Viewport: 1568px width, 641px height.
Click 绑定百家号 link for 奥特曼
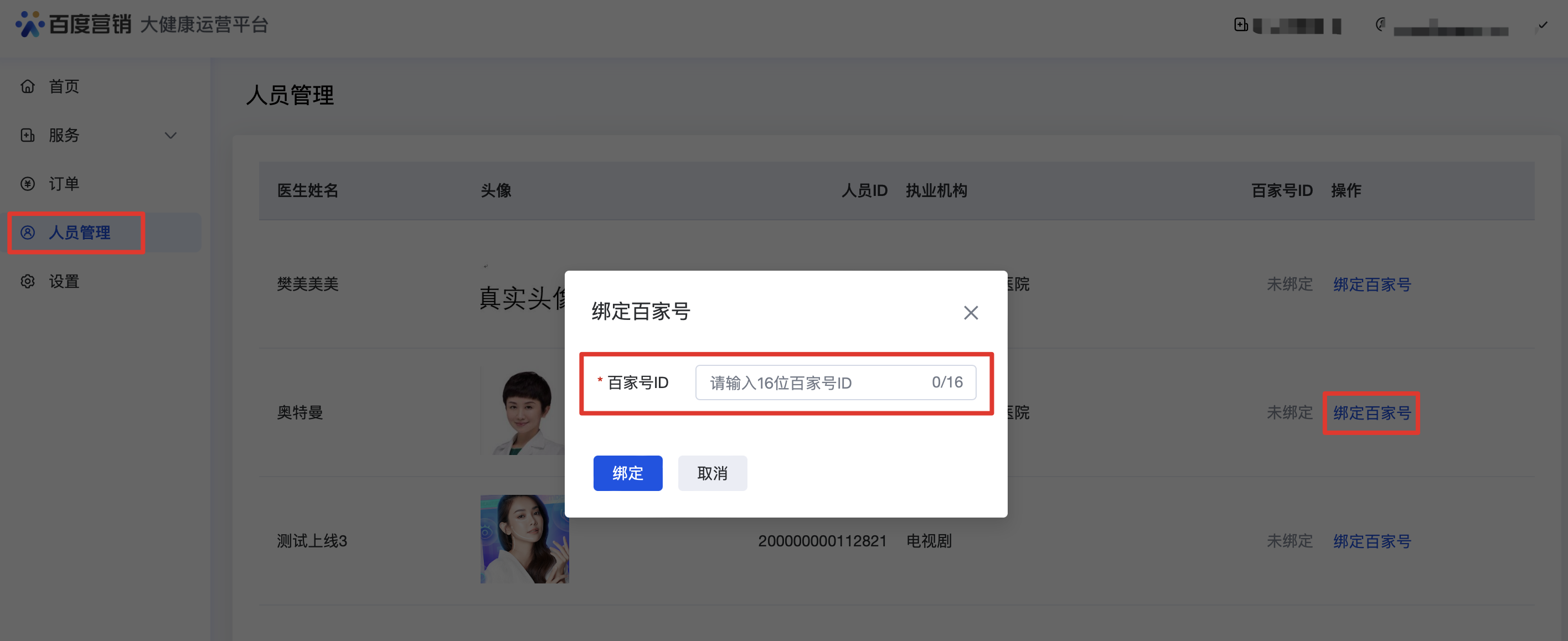pyautogui.click(x=1371, y=413)
